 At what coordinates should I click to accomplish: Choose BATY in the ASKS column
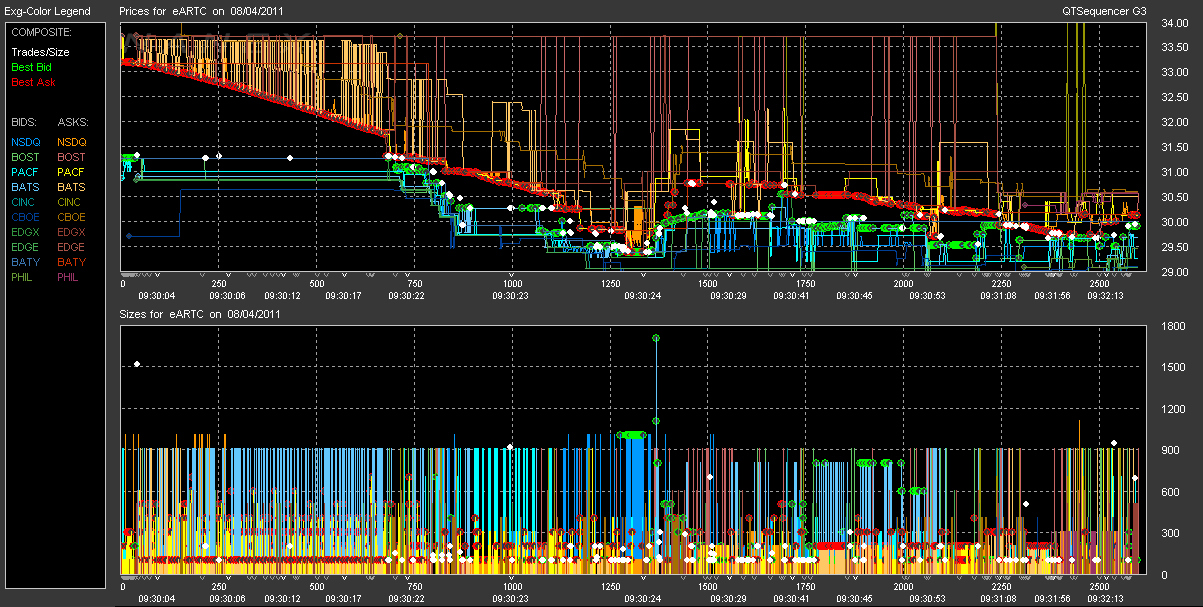[72, 262]
